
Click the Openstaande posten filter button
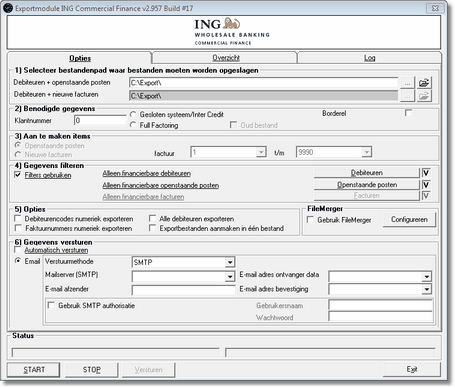[366, 185]
